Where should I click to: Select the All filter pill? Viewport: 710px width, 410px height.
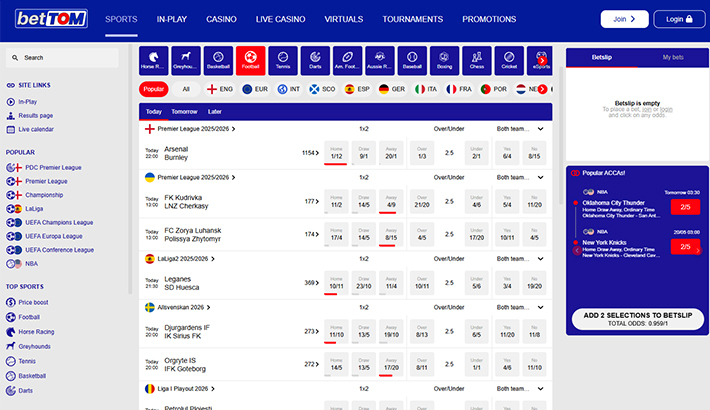click(186, 89)
